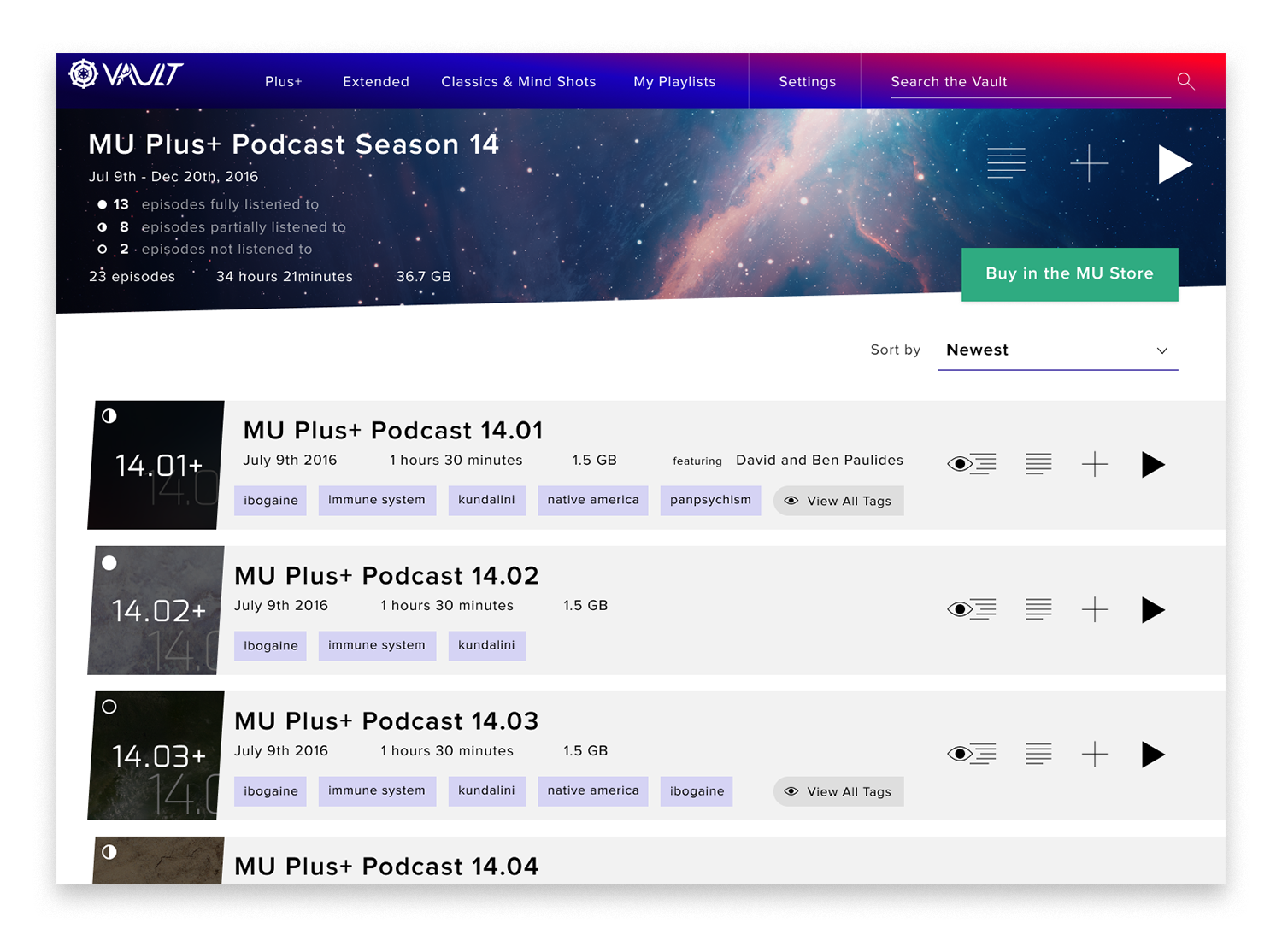1282x952 pixels.
Task: Select kundalini tag on Podcast 14.03
Action: [486, 790]
